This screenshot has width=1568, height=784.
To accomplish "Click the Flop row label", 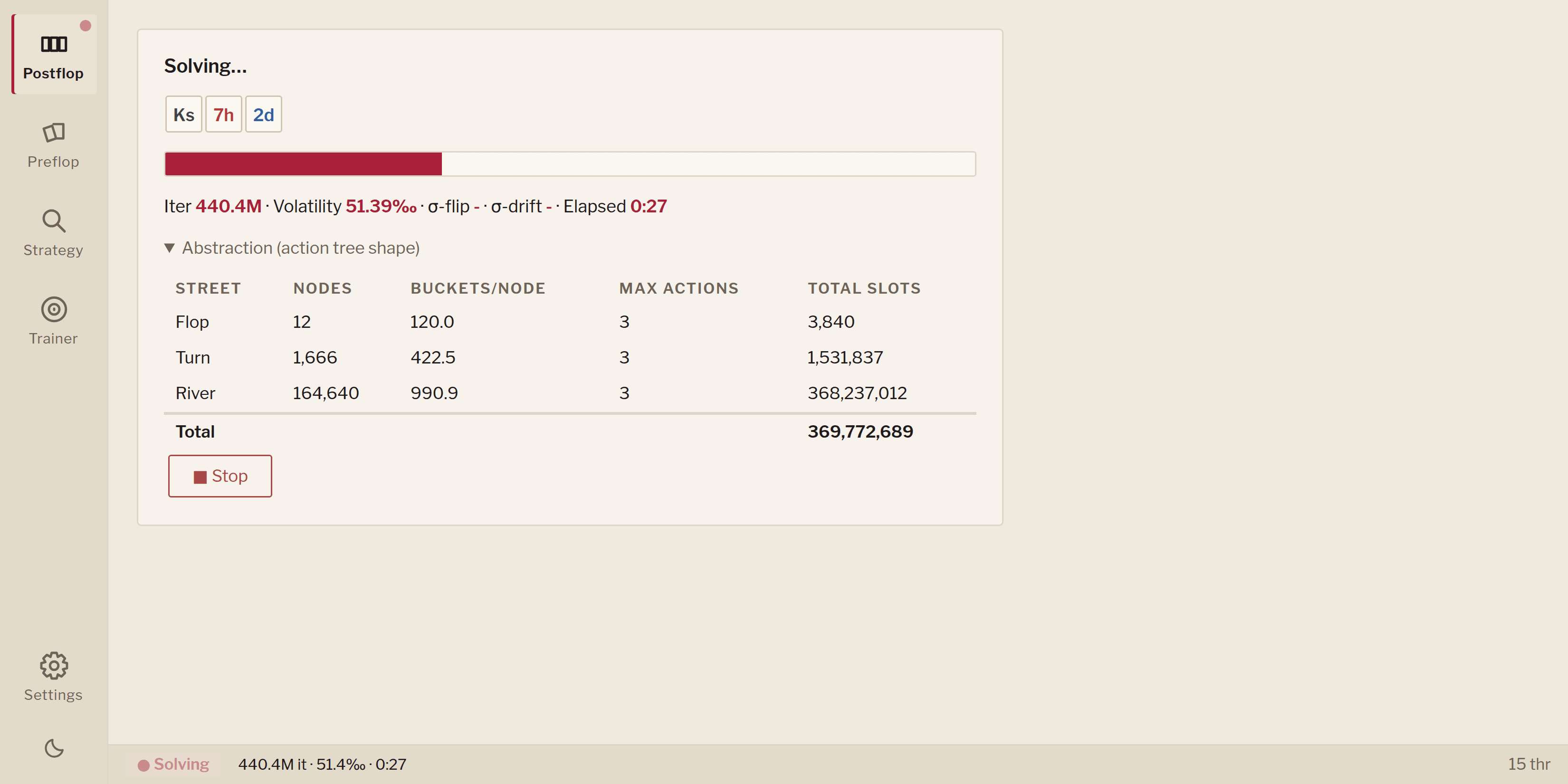I will (192, 322).
